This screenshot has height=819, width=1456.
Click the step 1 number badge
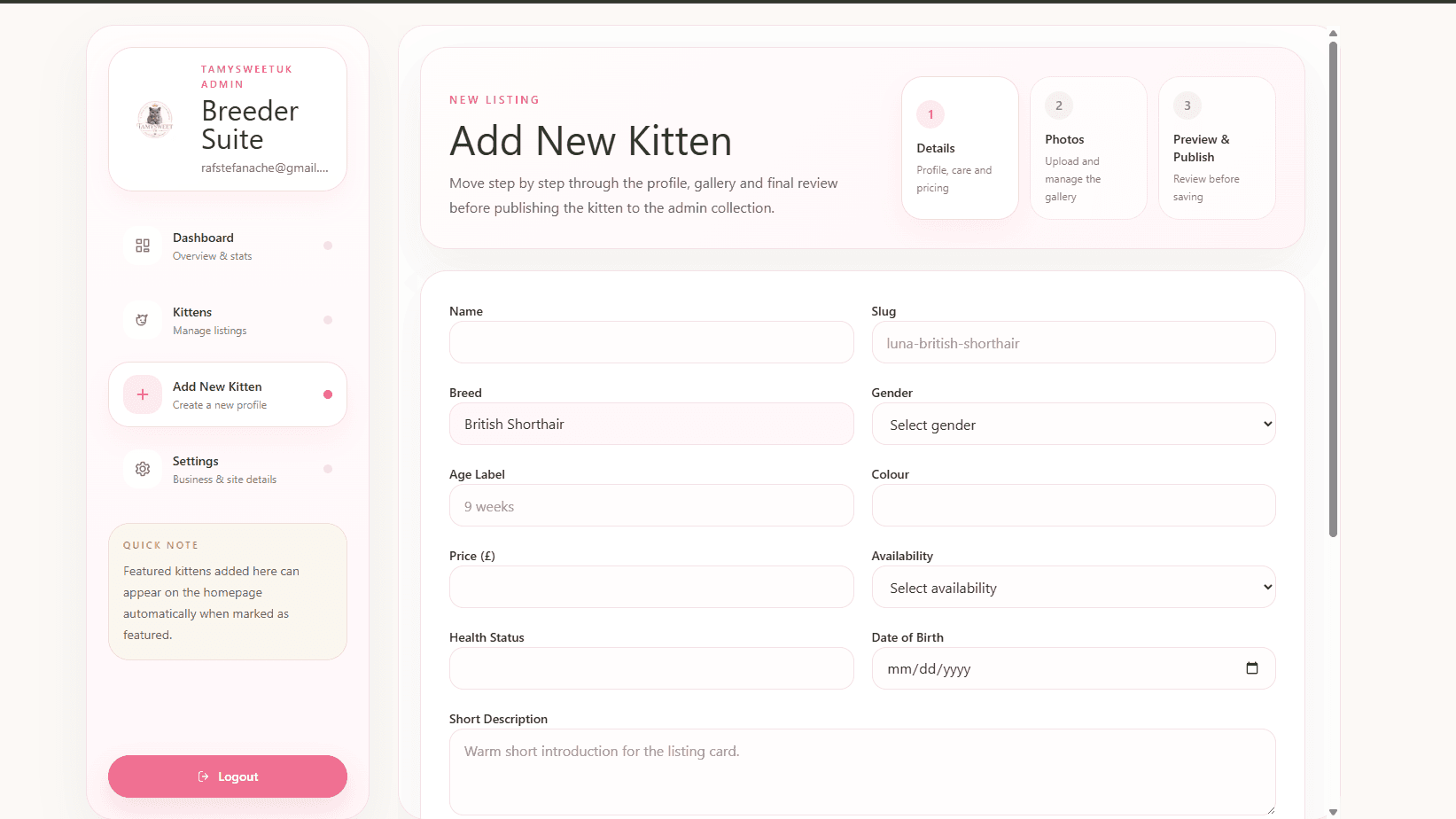point(930,114)
